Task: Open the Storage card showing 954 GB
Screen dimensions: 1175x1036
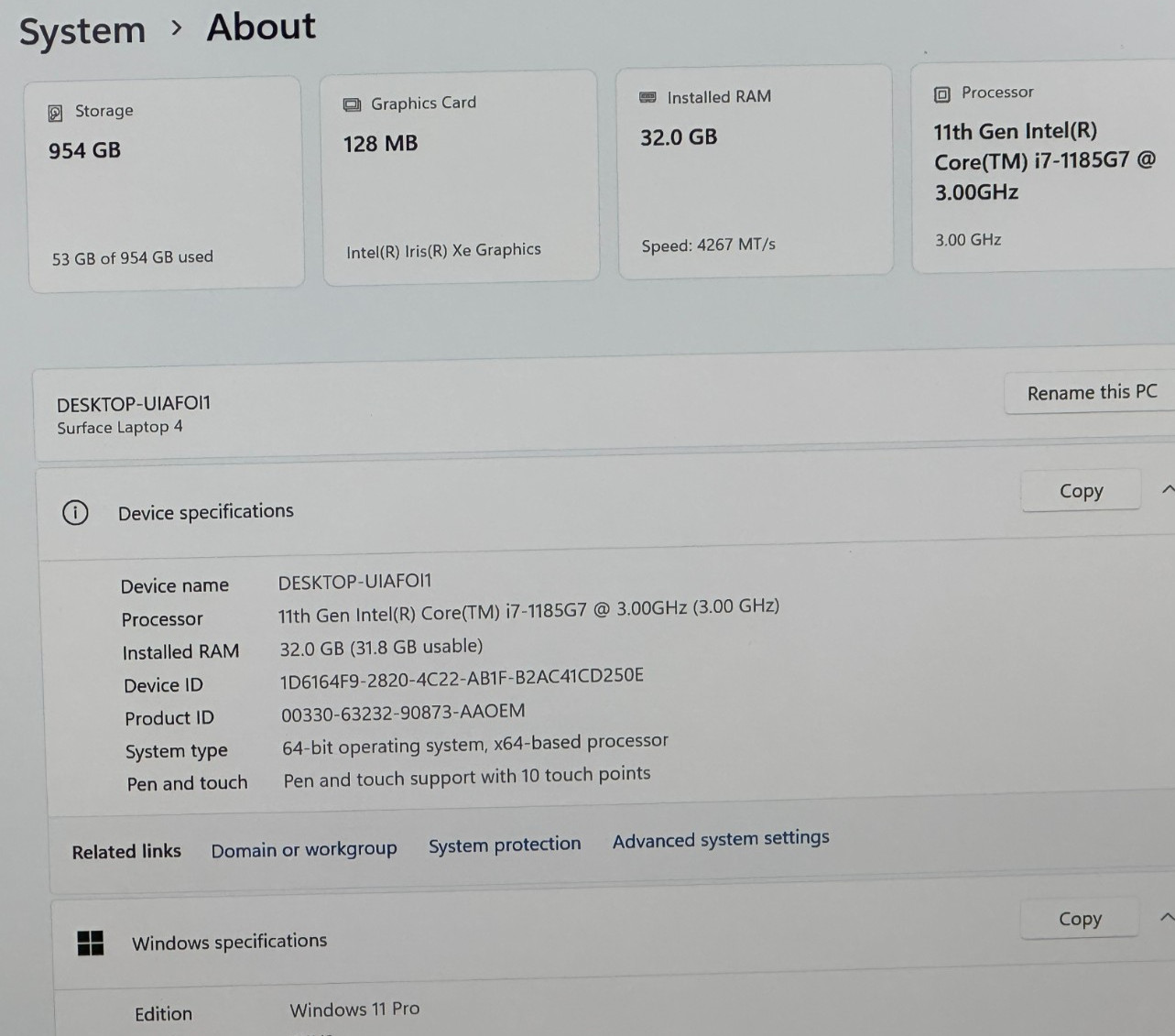Action: tap(165, 185)
